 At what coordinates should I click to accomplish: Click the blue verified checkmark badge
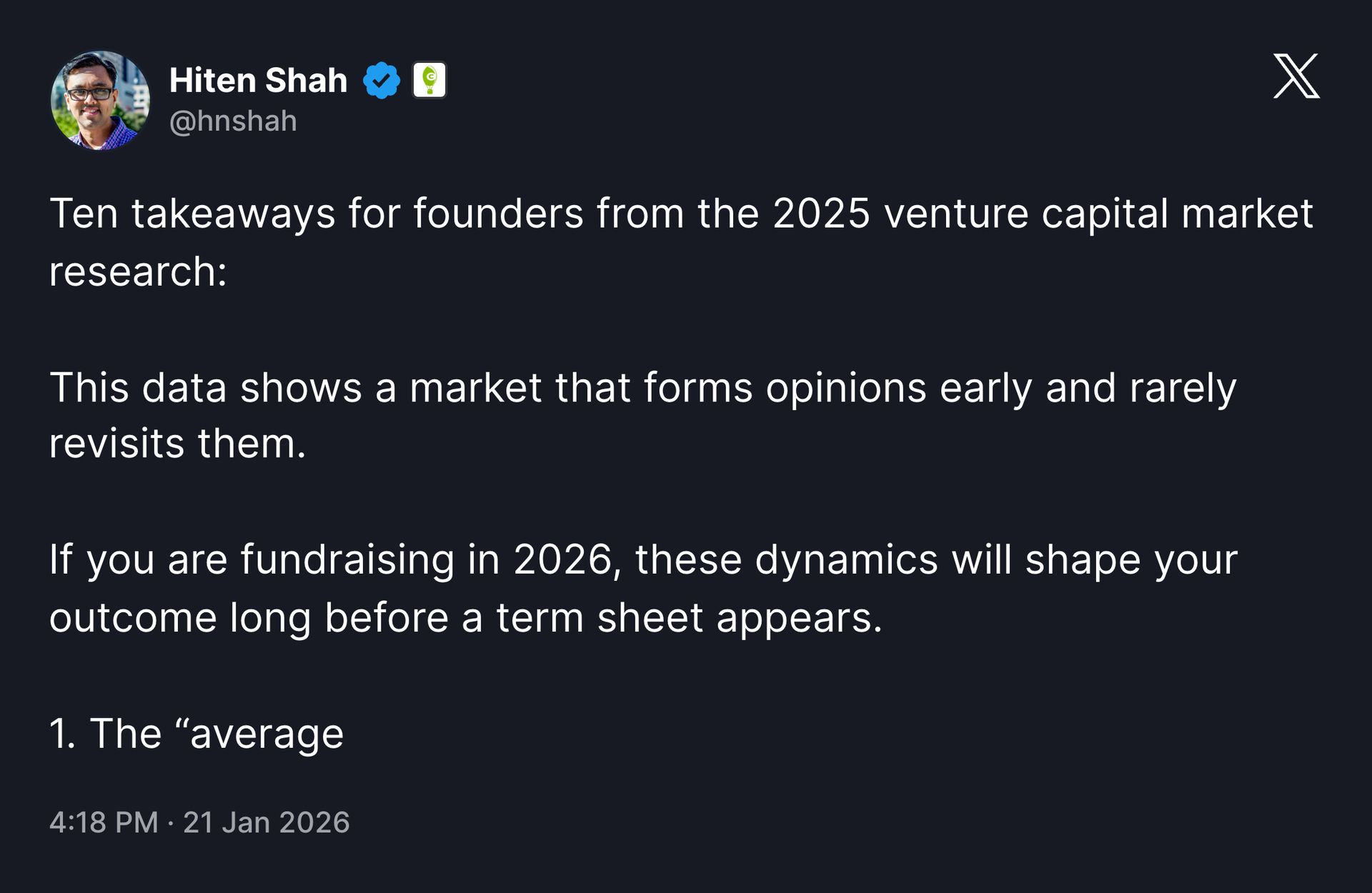pyautogui.click(x=382, y=80)
